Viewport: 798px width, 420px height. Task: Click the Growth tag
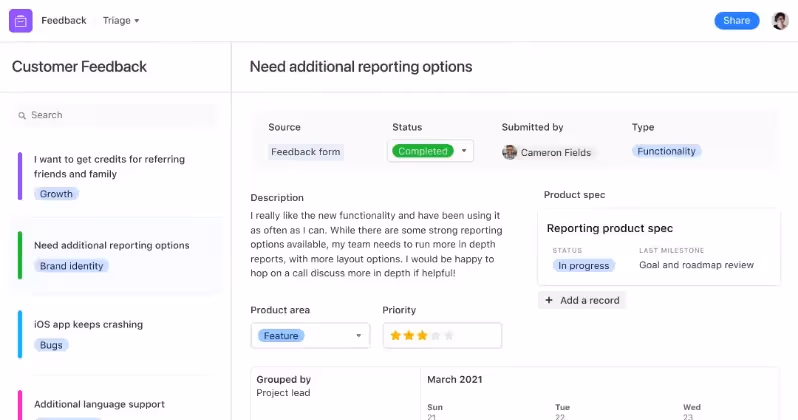pos(56,194)
